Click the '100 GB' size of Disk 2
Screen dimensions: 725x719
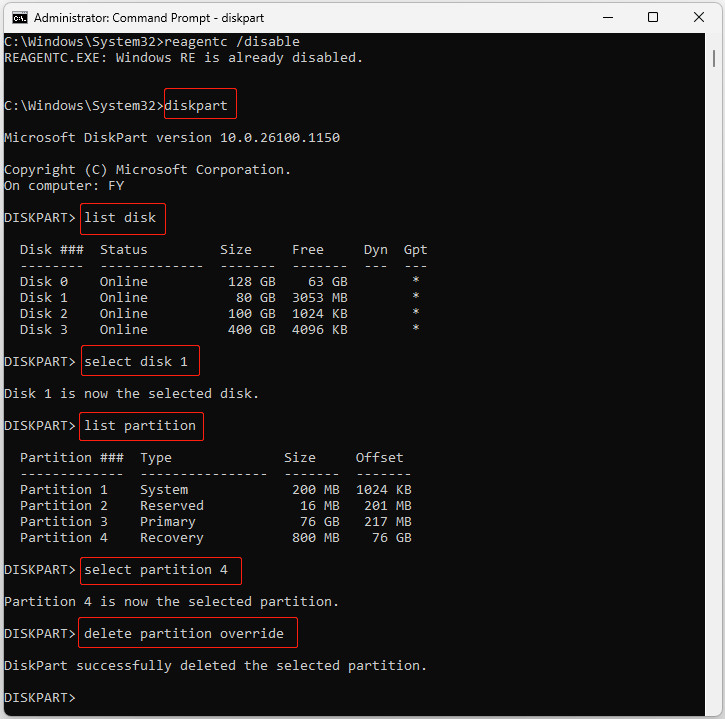coord(252,313)
